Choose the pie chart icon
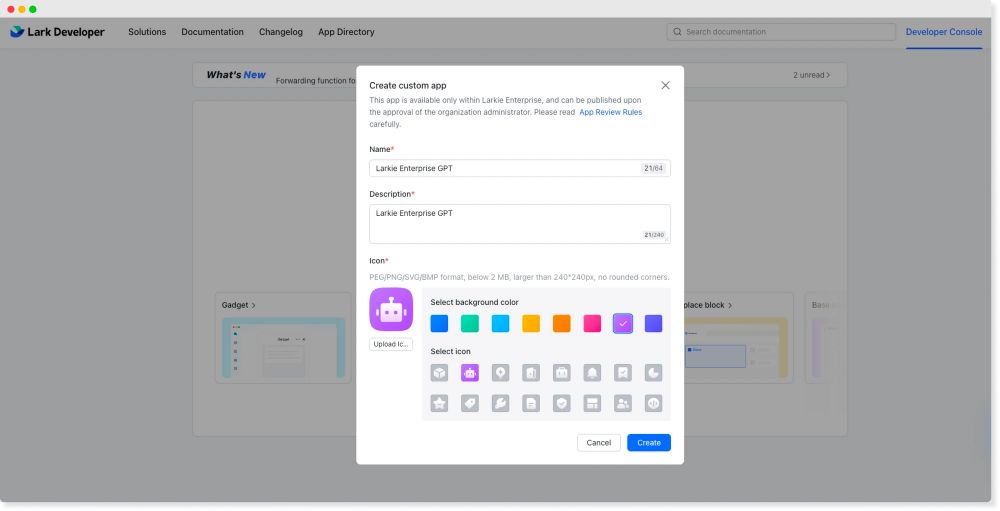 pyautogui.click(x=653, y=372)
